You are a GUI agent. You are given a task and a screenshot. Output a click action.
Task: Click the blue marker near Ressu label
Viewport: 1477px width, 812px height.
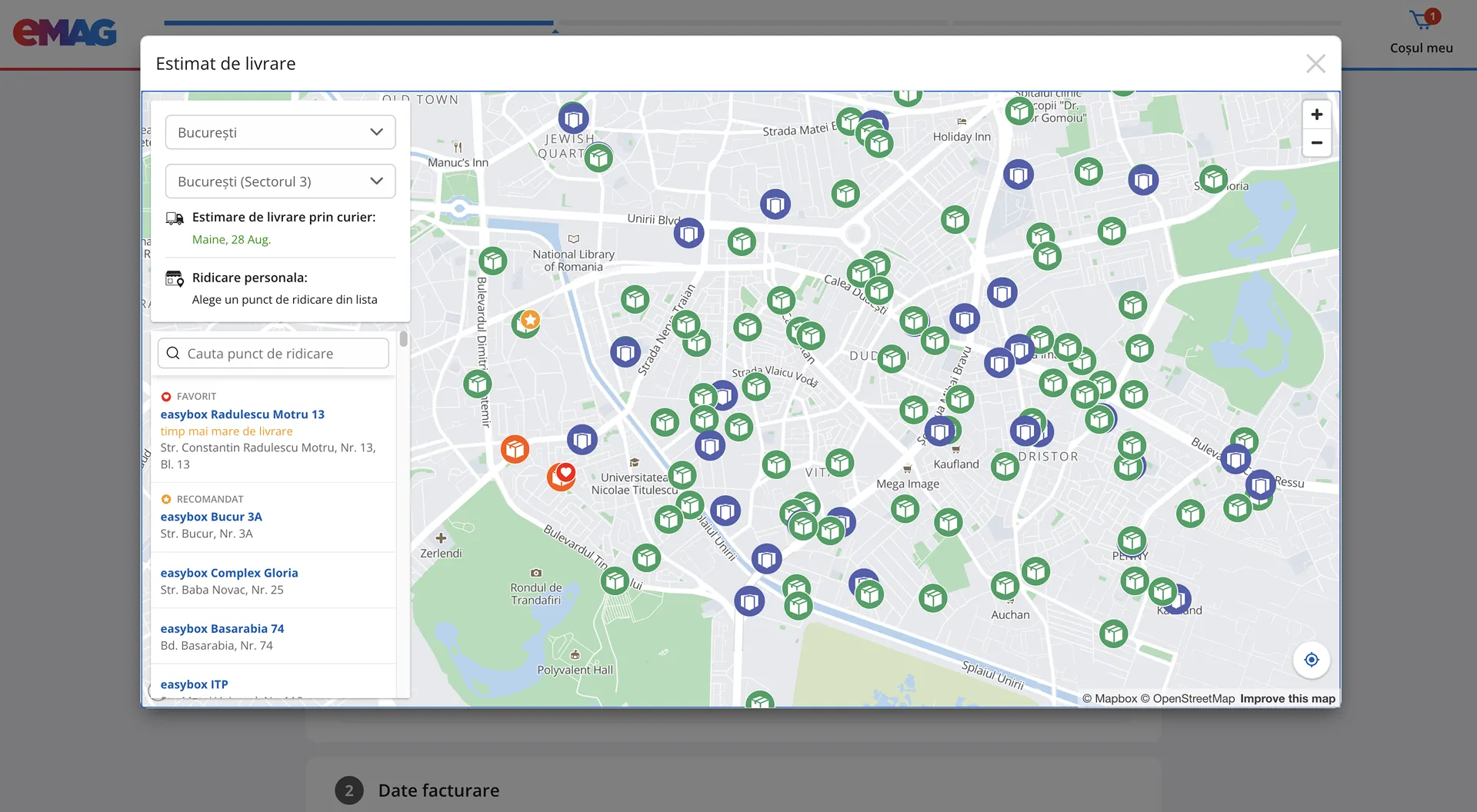pos(1260,486)
